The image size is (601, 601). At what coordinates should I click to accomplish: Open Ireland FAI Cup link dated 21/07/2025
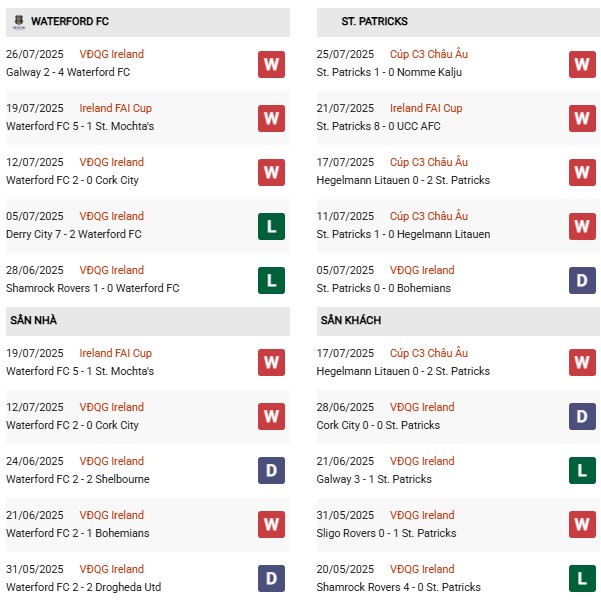coord(426,108)
